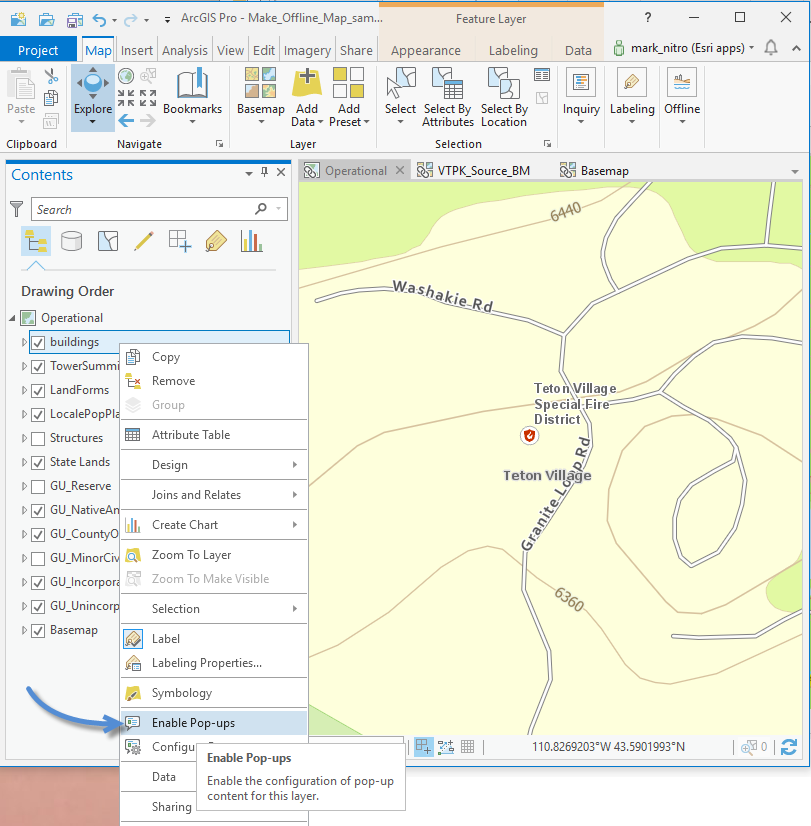Open the Analysis ribbon tab

[184, 50]
